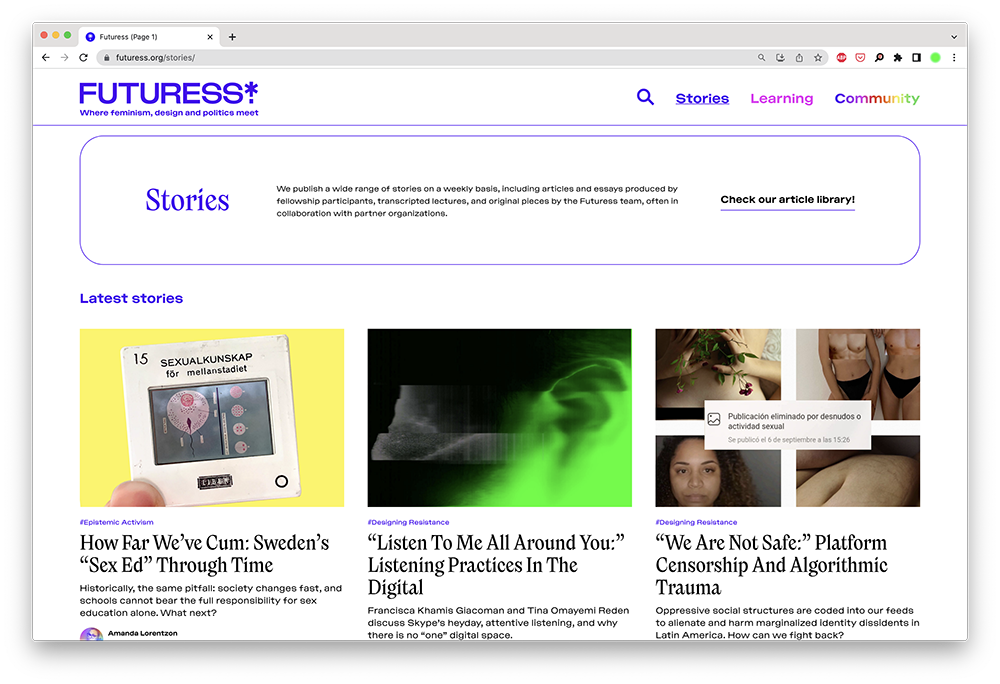
Task: Open the green profile avatar menu
Action: tap(936, 57)
